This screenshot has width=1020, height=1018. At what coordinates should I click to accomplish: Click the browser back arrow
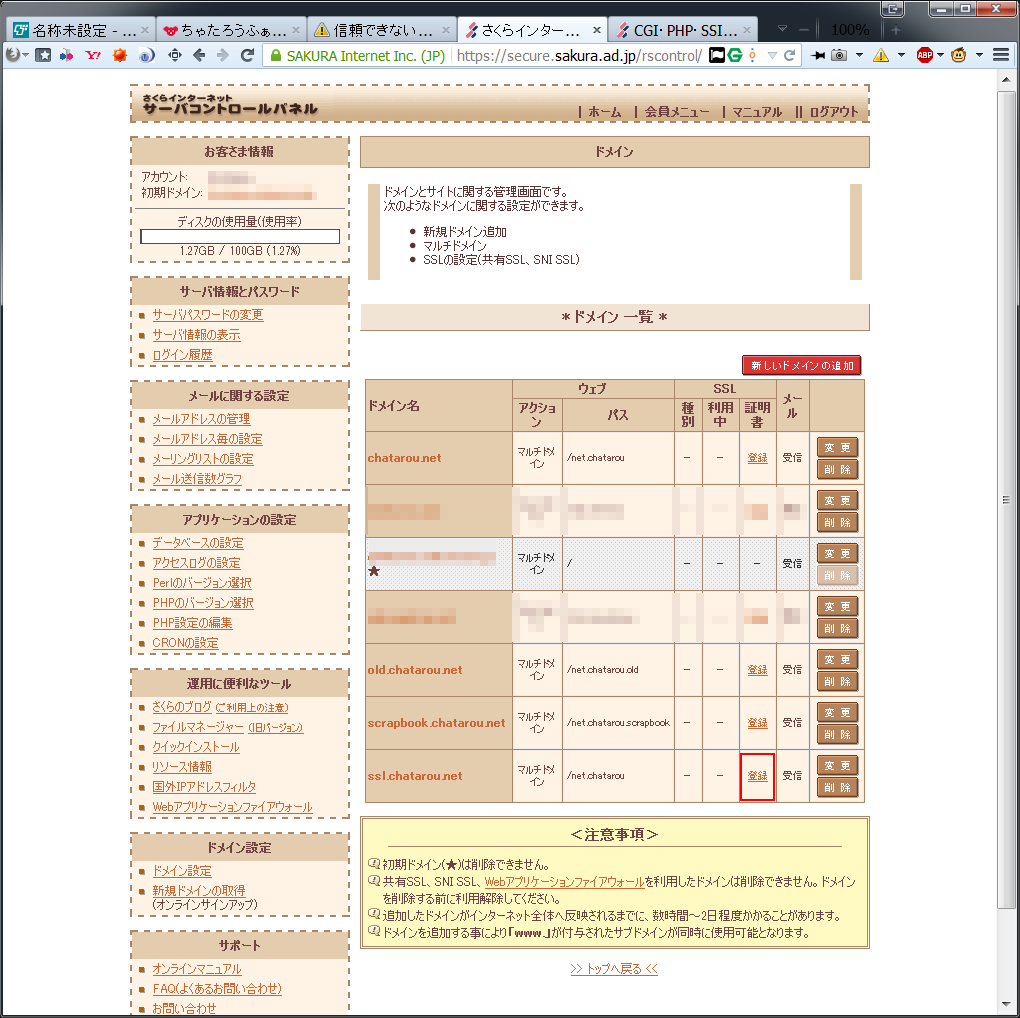tap(199, 55)
